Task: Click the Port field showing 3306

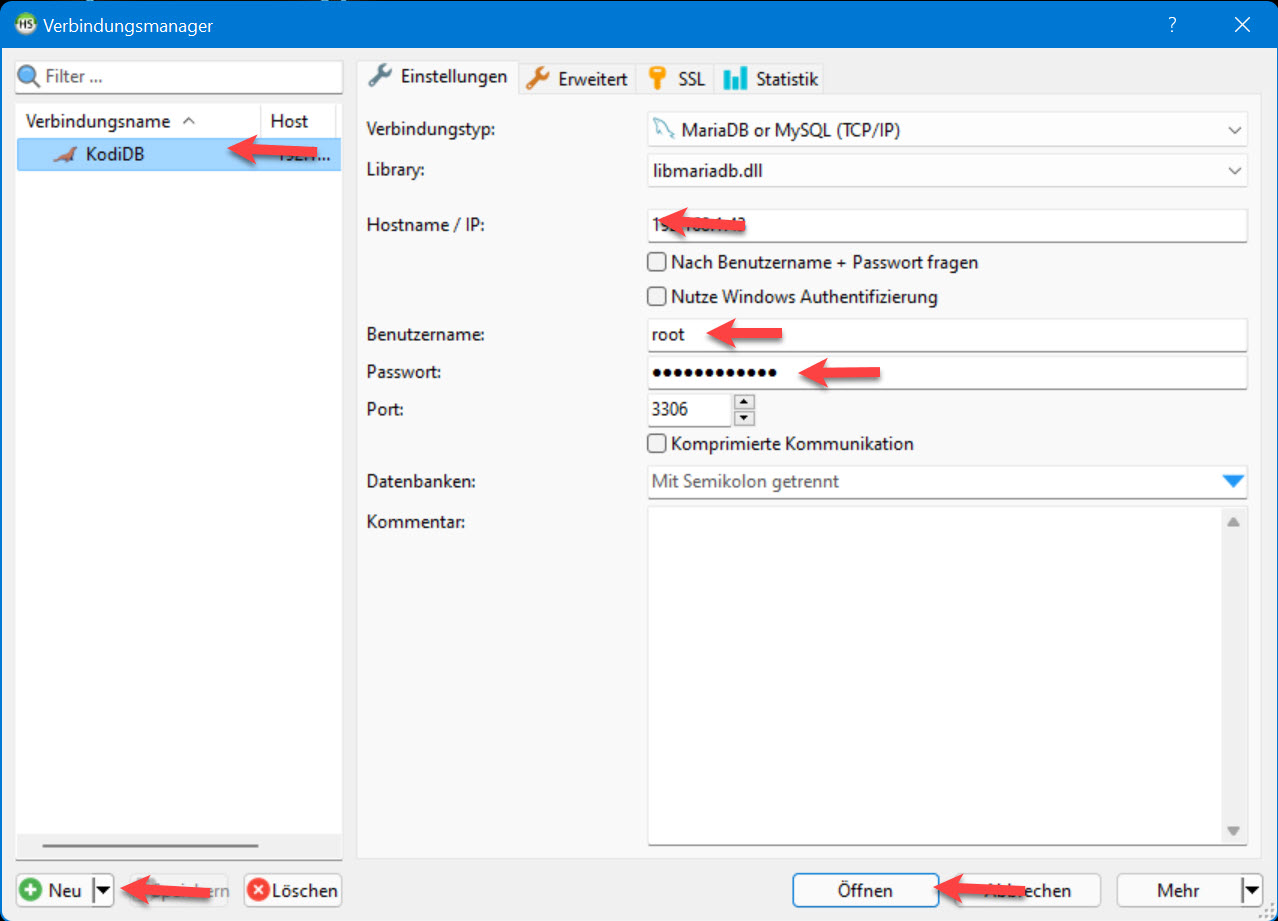Action: pyautogui.click(x=690, y=410)
